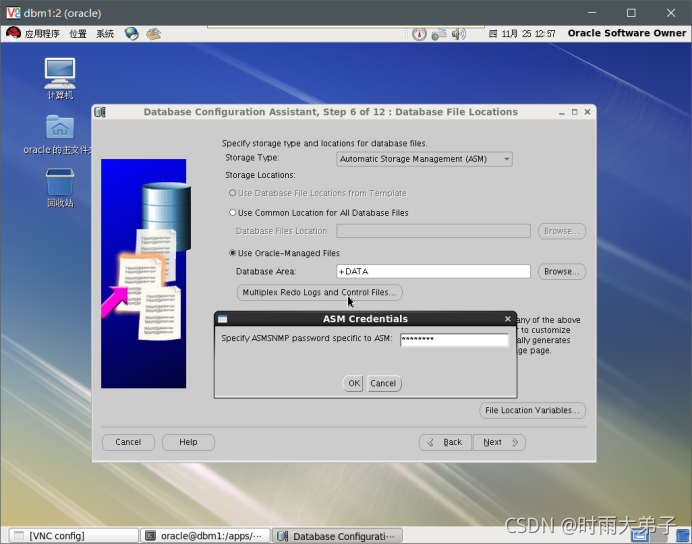Screen dimensions: 692x544
Task: Open the 系统 System menu
Action: click(x=105, y=34)
